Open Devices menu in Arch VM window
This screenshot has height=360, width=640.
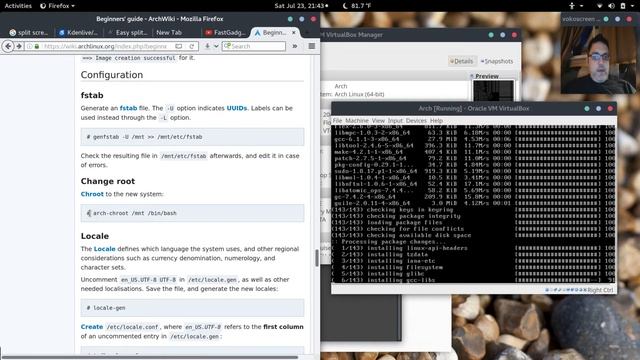click(x=416, y=121)
